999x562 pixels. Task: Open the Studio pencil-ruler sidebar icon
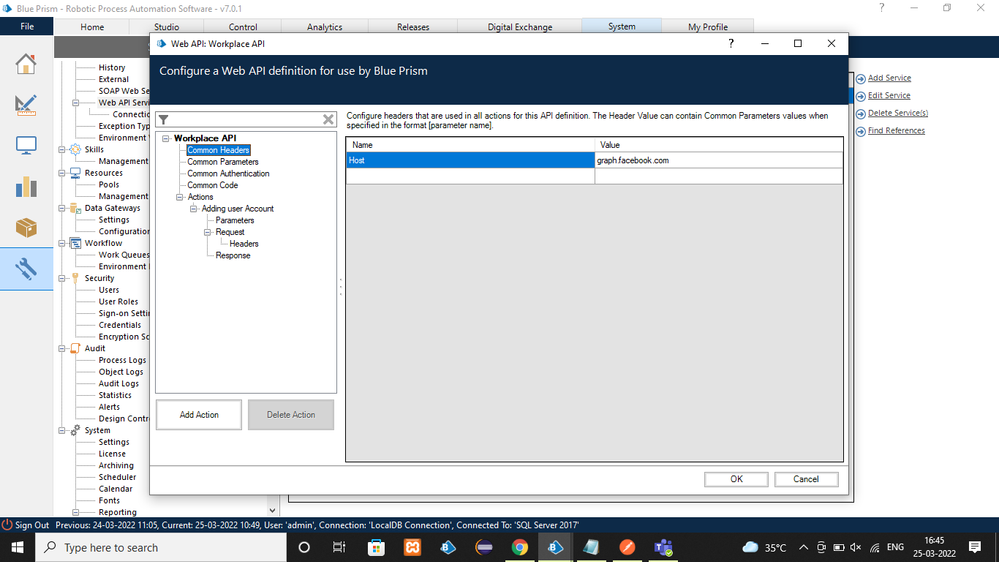(26, 105)
